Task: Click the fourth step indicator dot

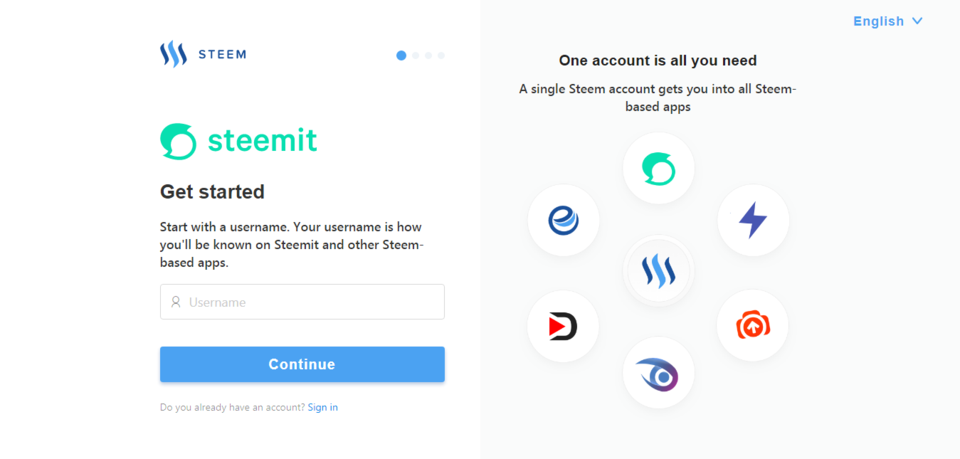Action: click(x=441, y=55)
